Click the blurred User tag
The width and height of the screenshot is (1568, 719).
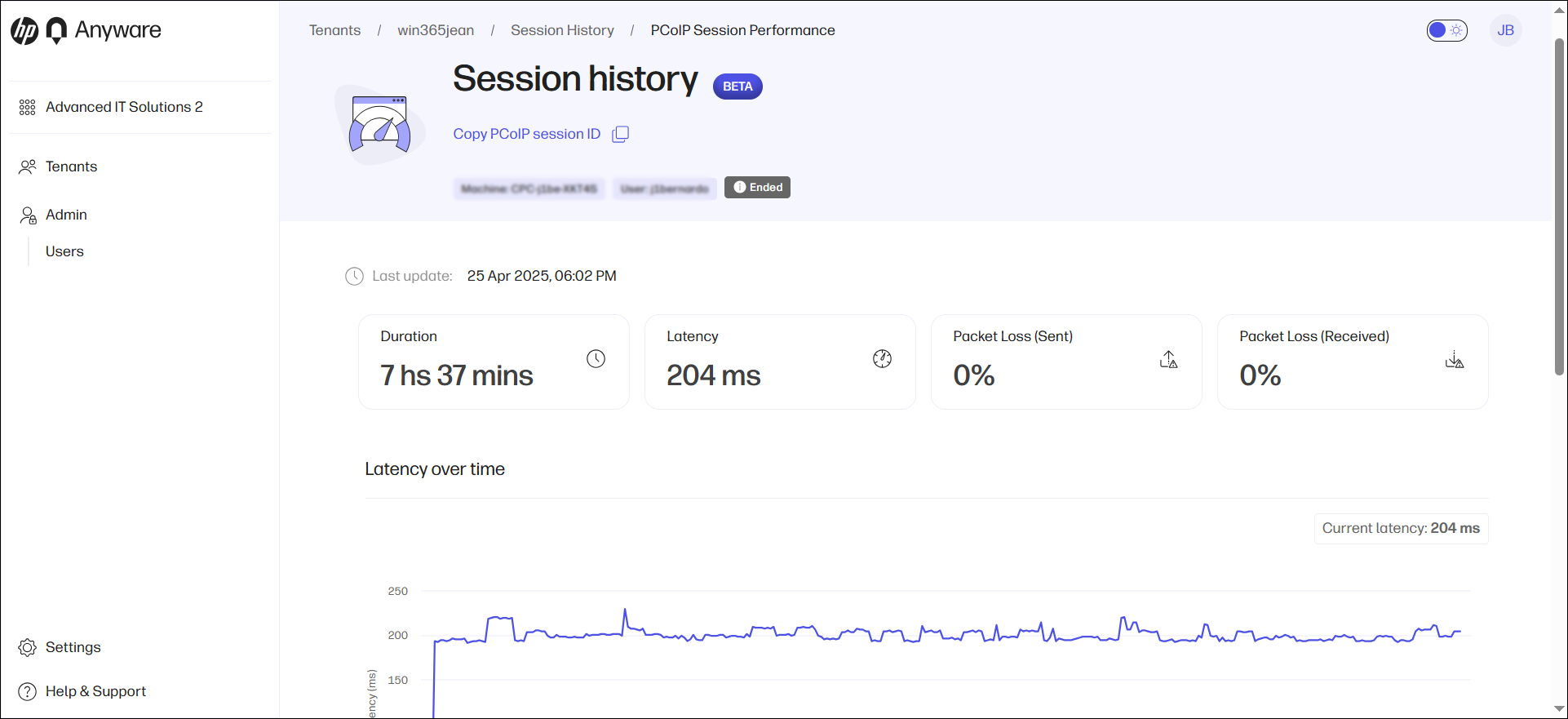coord(665,189)
